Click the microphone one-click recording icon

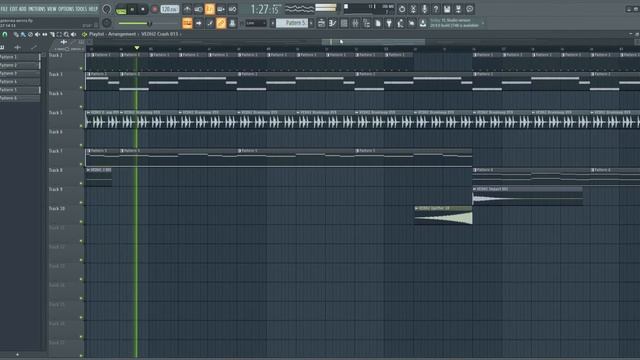click(424, 9)
